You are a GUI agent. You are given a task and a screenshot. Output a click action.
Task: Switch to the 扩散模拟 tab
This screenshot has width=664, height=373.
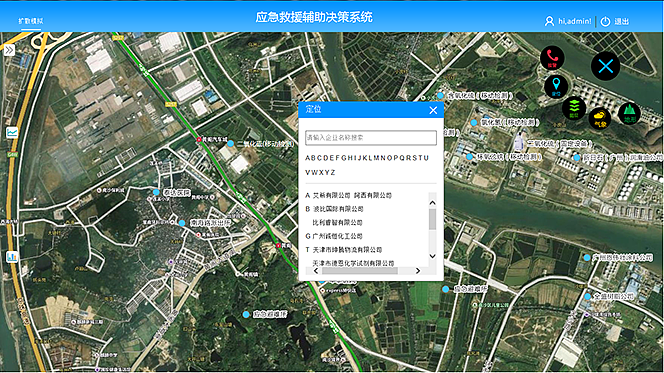tap(30, 21)
